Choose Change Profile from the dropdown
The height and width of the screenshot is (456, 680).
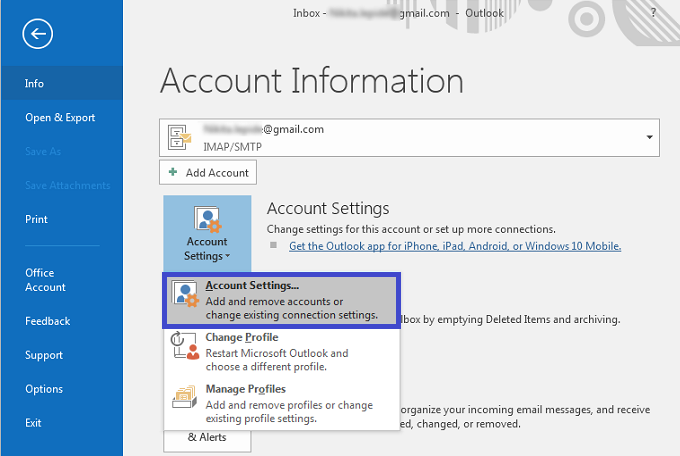pos(281,352)
